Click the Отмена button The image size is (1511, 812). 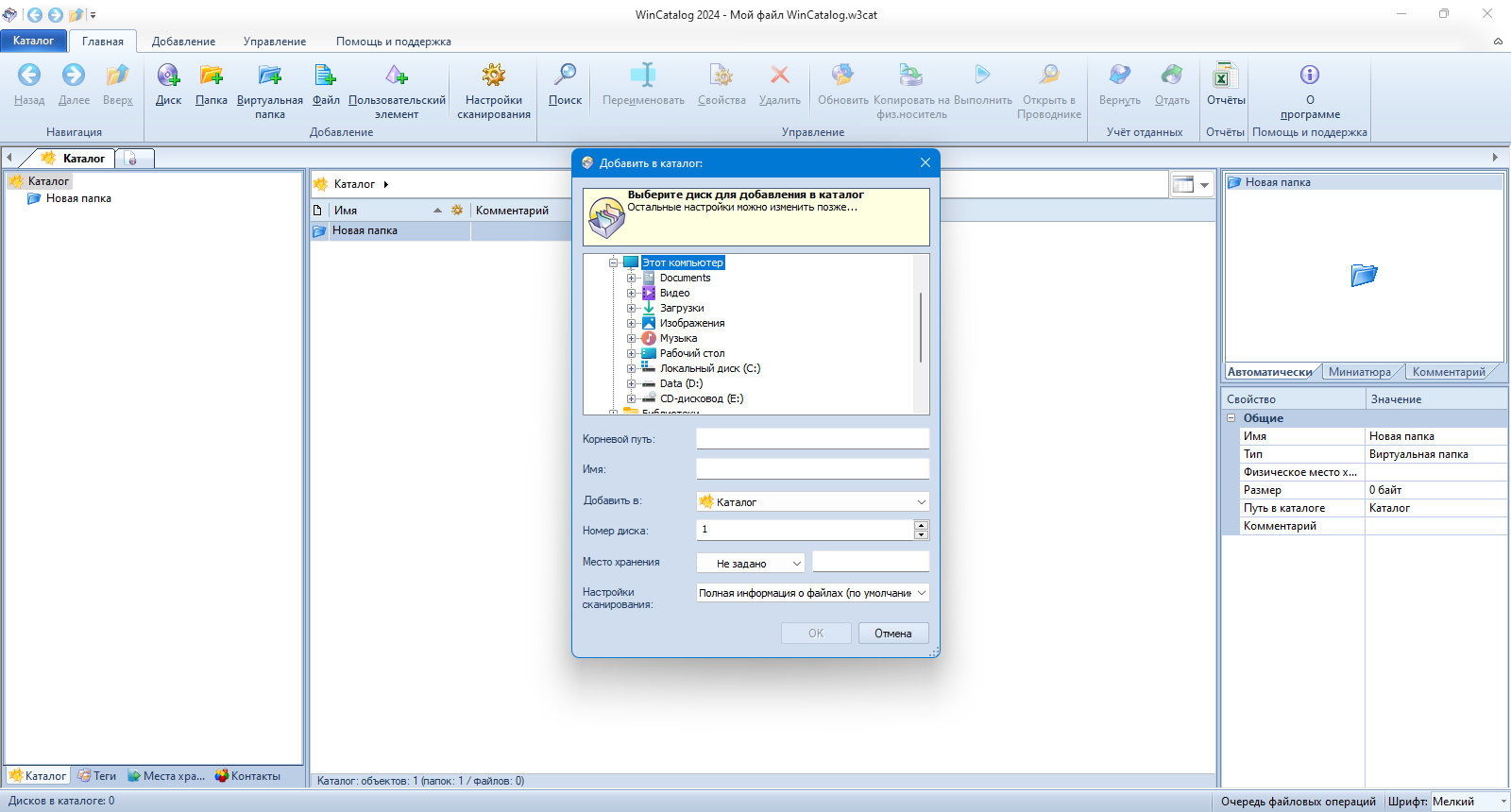pos(893,634)
